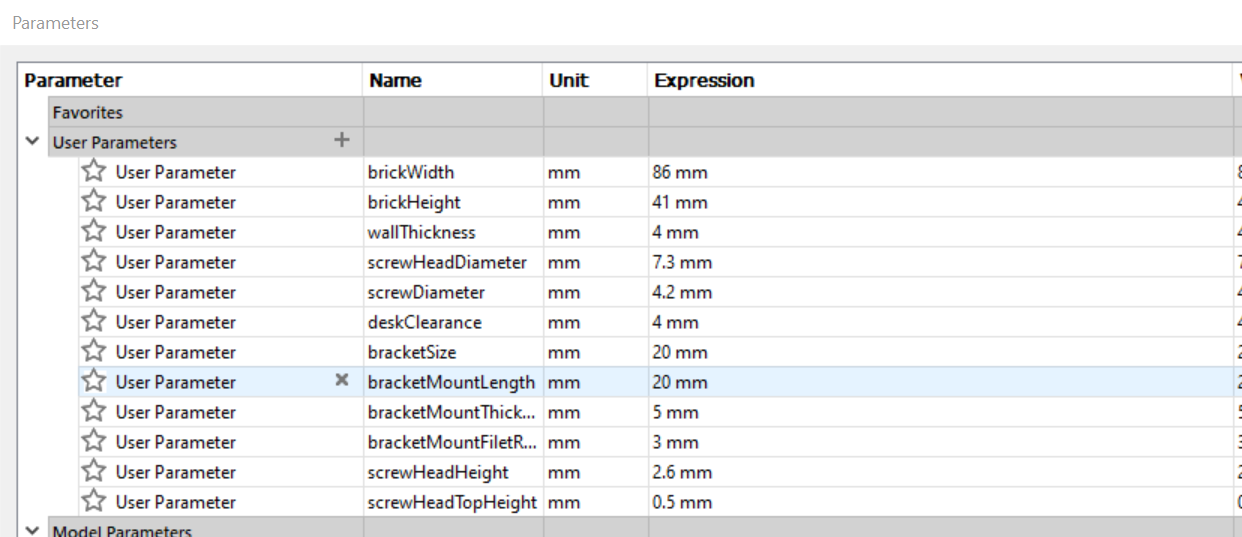Click the Parameters dialog title
The width and height of the screenshot is (1242, 537).
tap(55, 22)
